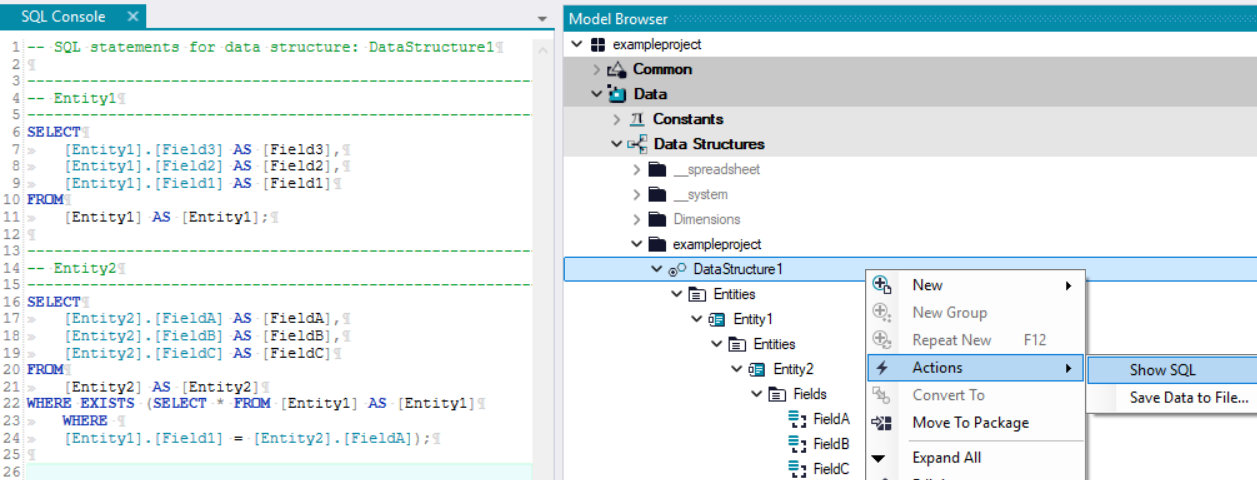Screen dimensions: 1257x480
Task: Expand the Common node
Action: tap(597, 69)
